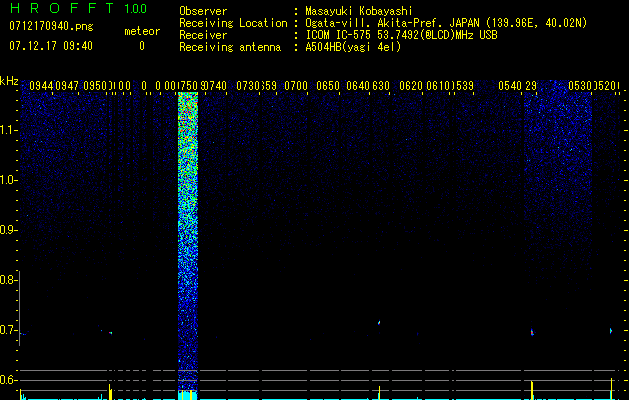Click the 0730 time marker
The height and width of the screenshot is (400, 629).
[x=248, y=85]
